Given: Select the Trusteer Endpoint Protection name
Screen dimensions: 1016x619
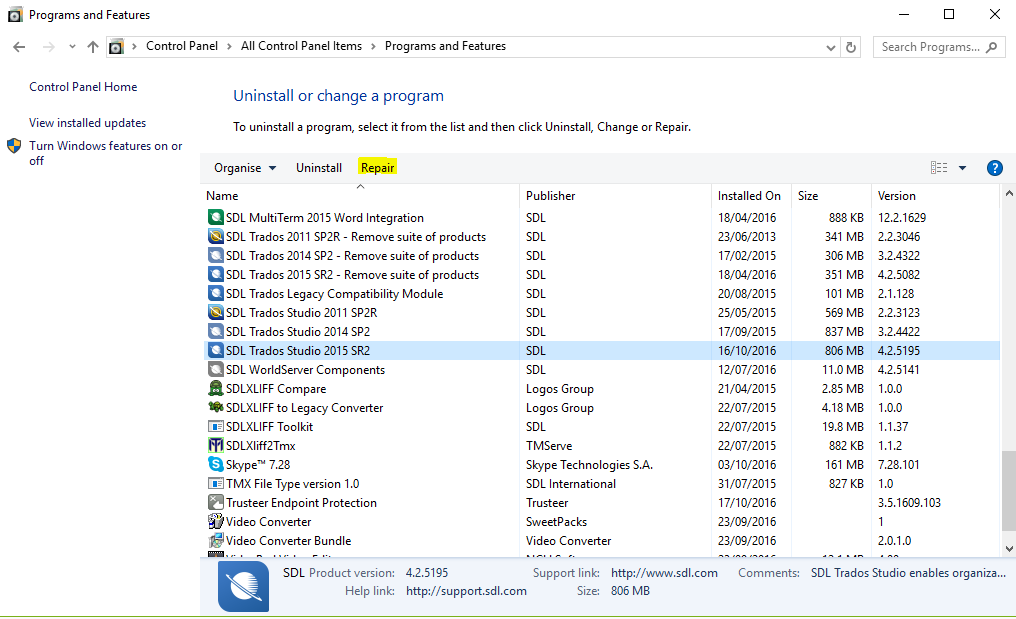Looking at the screenshot, I should pyautogui.click(x=301, y=503).
